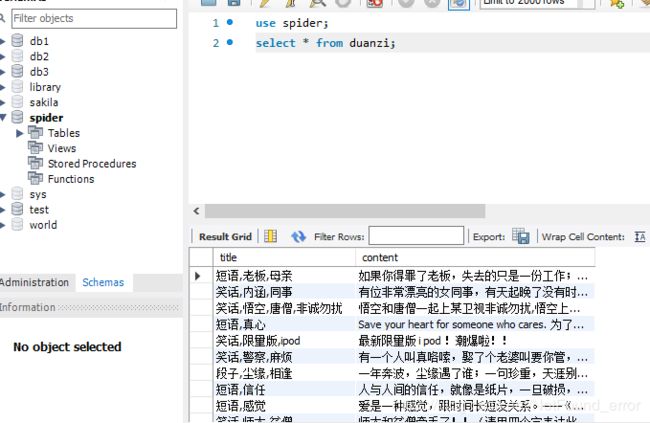The height and width of the screenshot is (423, 650).
Task: Click the sakila database icon
Action: tap(17, 102)
